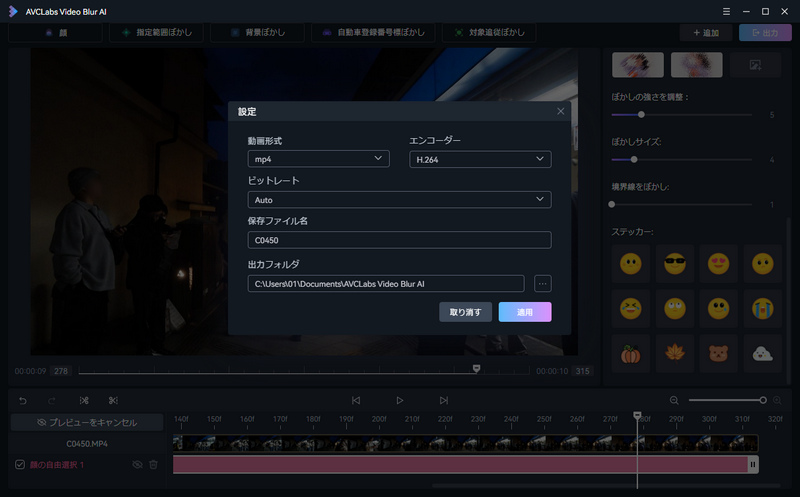Jump to previous frame

(x=356, y=401)
